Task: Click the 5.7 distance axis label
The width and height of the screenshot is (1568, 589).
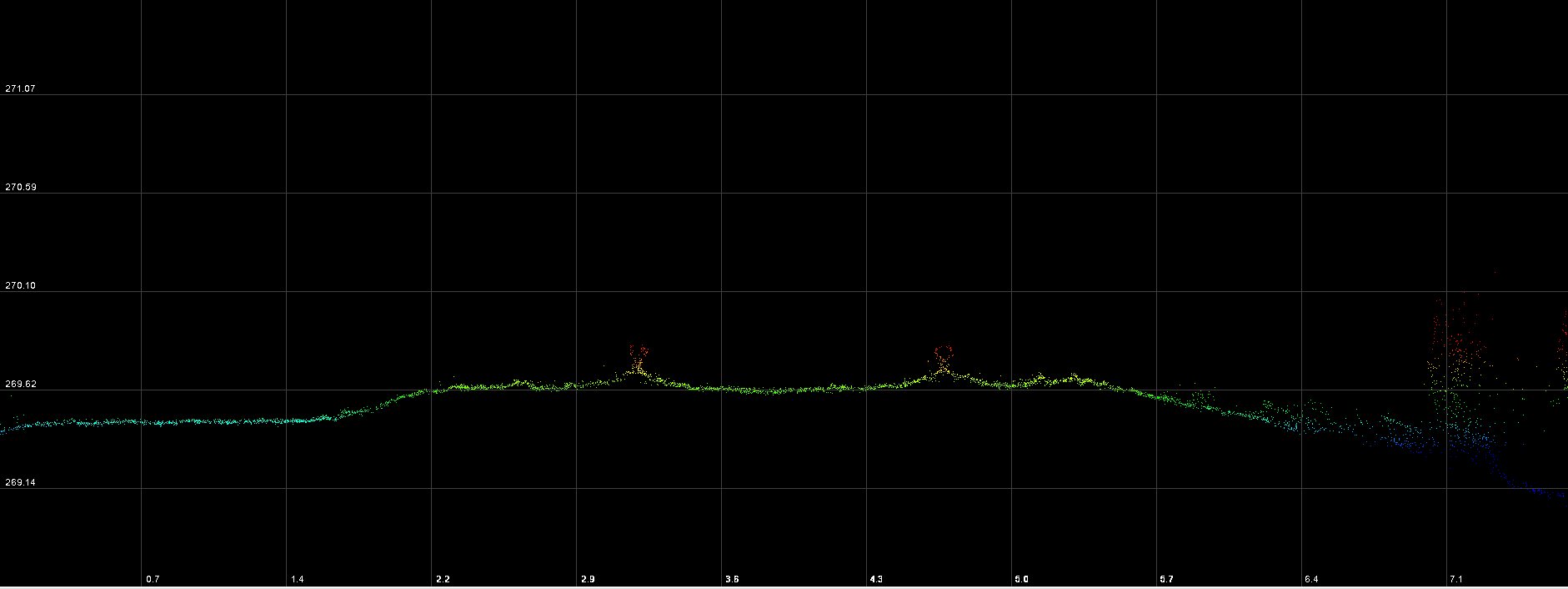Action: [1166, 579]
